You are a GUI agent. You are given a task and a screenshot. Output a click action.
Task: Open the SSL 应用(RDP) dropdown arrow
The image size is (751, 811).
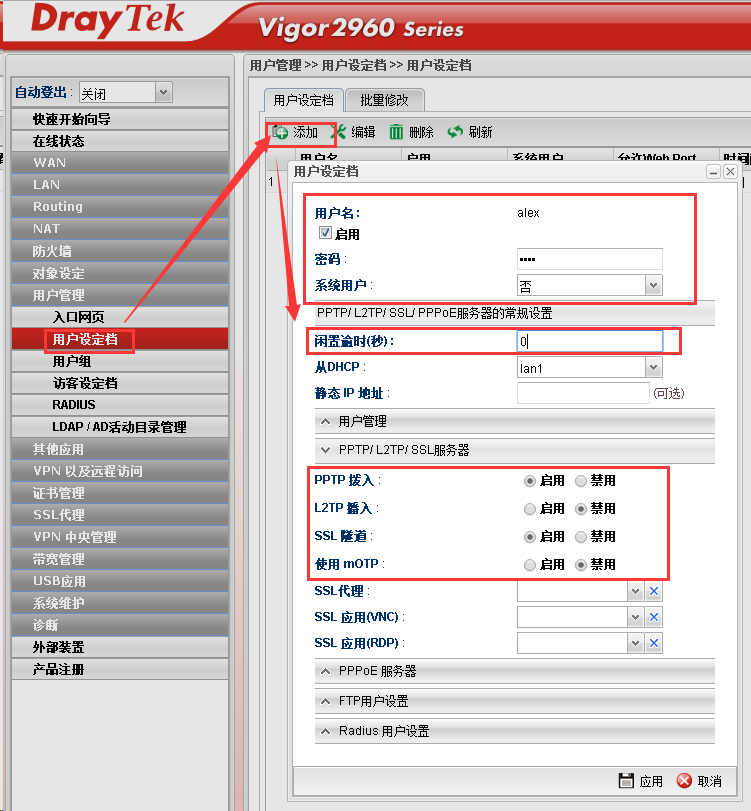click(x=636, y=643)
